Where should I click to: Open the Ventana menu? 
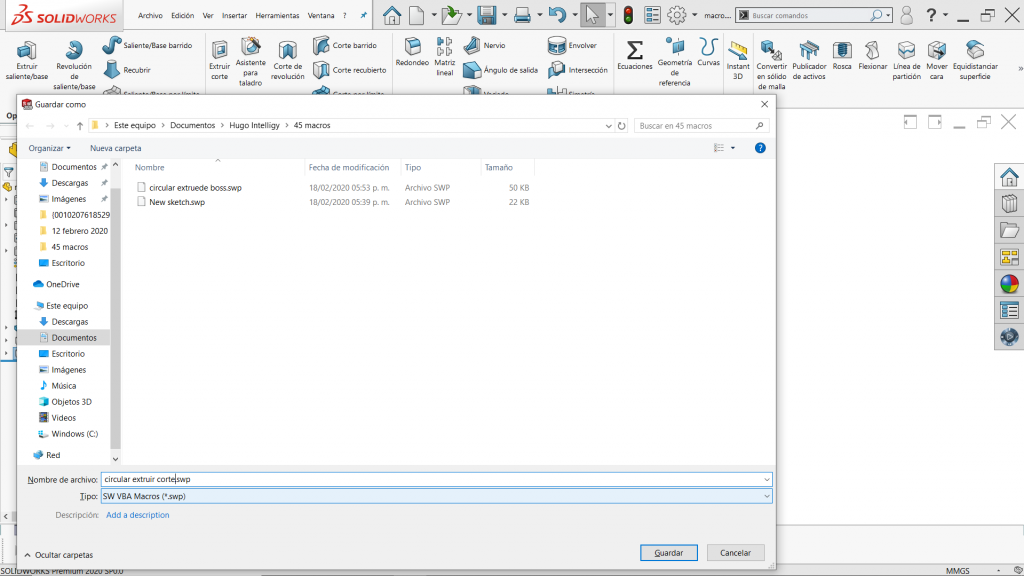click(321, 15)
